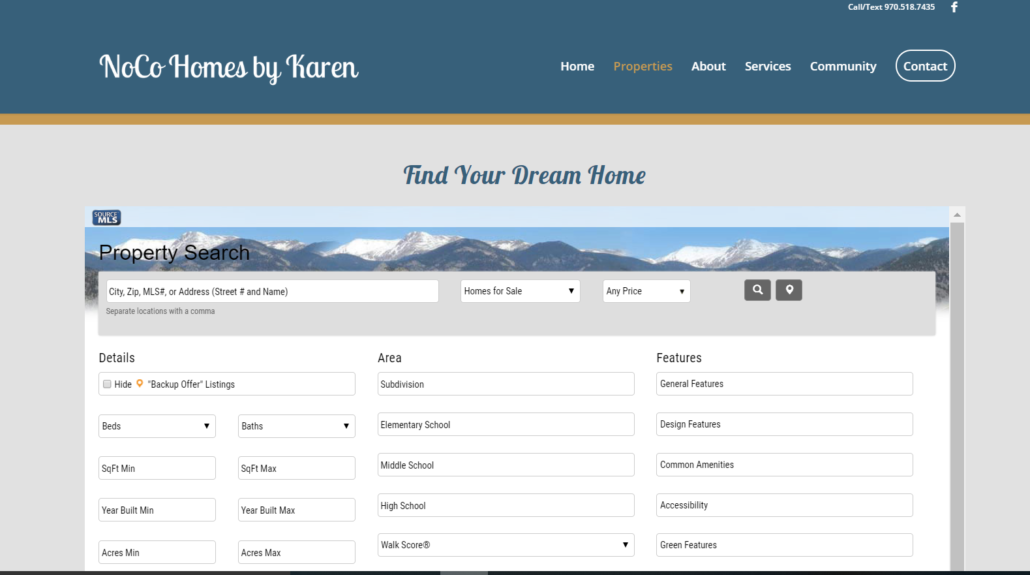1030x575 pixels.
Task: Click the Call/Text 970.518.7435 number
Action: pyautogui.click(x=891, y=7)
